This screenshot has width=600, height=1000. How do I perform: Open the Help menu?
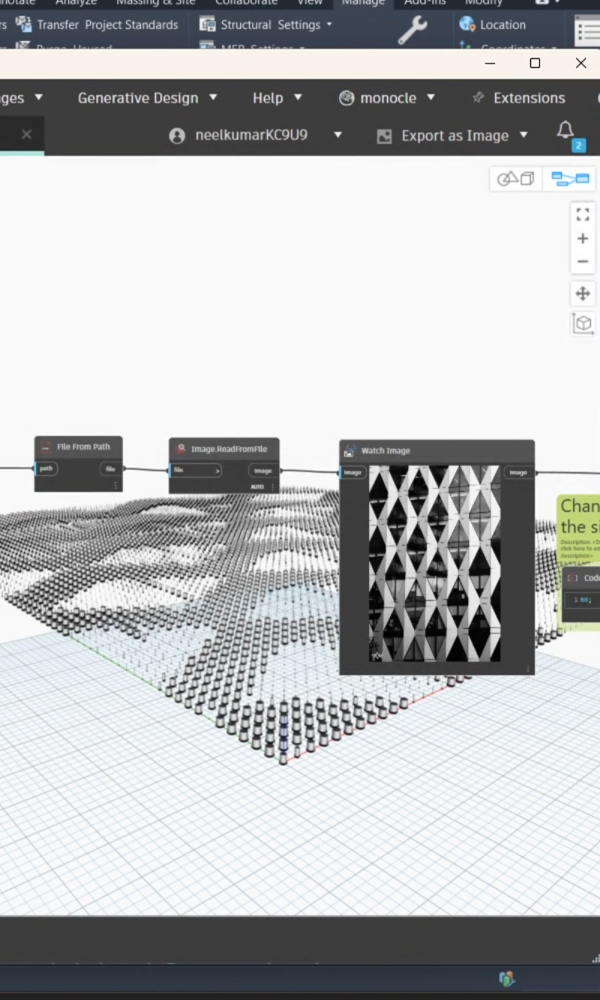click(x=277, y=98)
